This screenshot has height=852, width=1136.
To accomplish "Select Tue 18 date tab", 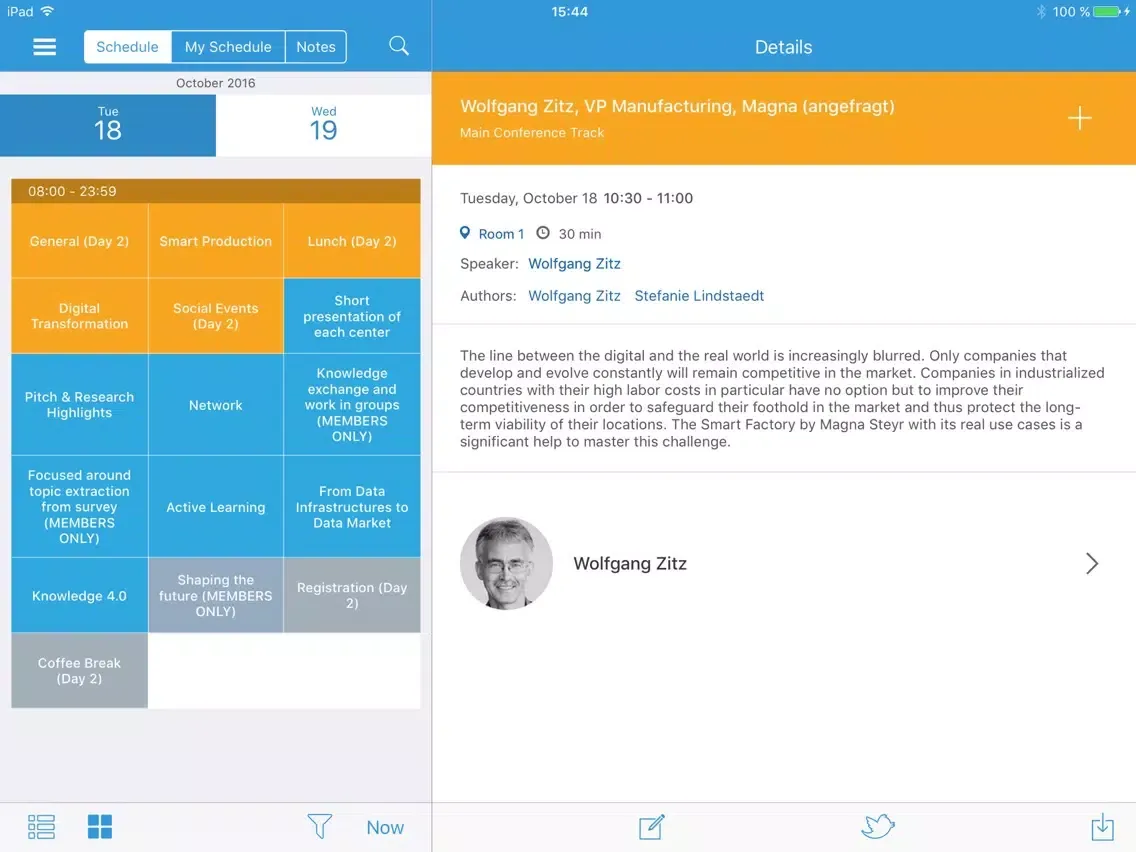I will point(108,125).
